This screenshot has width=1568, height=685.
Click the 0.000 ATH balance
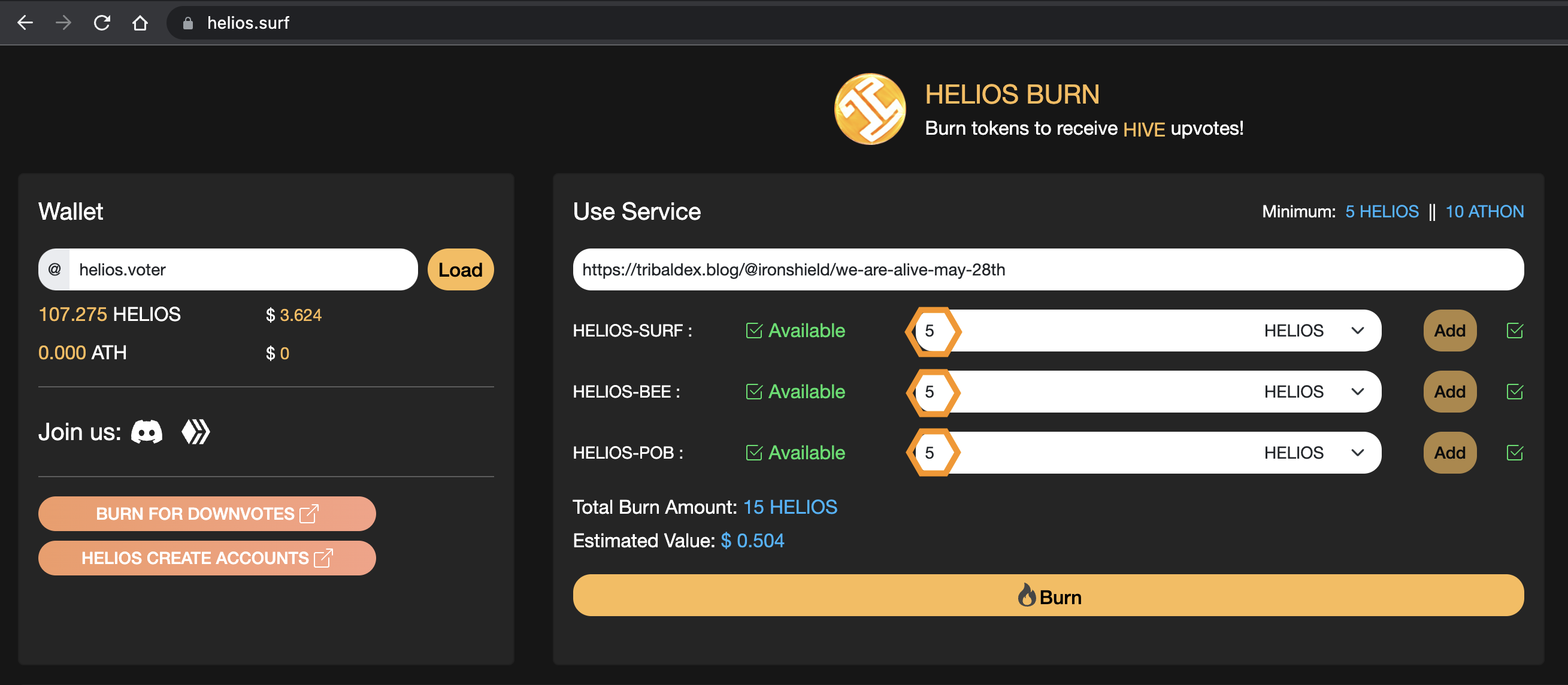pyautogui.click(x=82, y=352)
